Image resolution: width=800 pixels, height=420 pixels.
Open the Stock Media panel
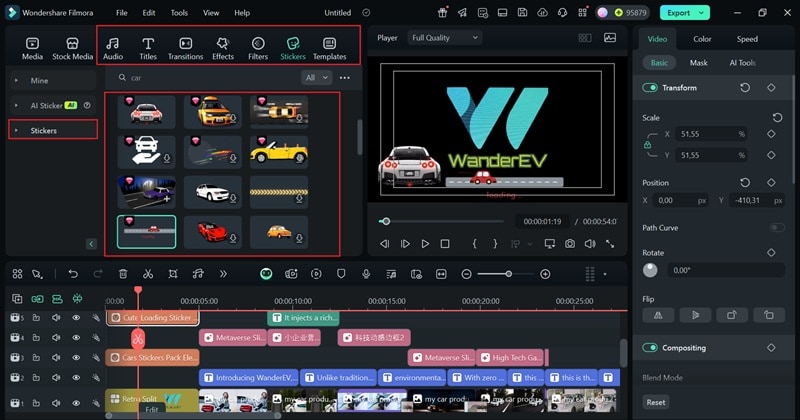[72, 48]
